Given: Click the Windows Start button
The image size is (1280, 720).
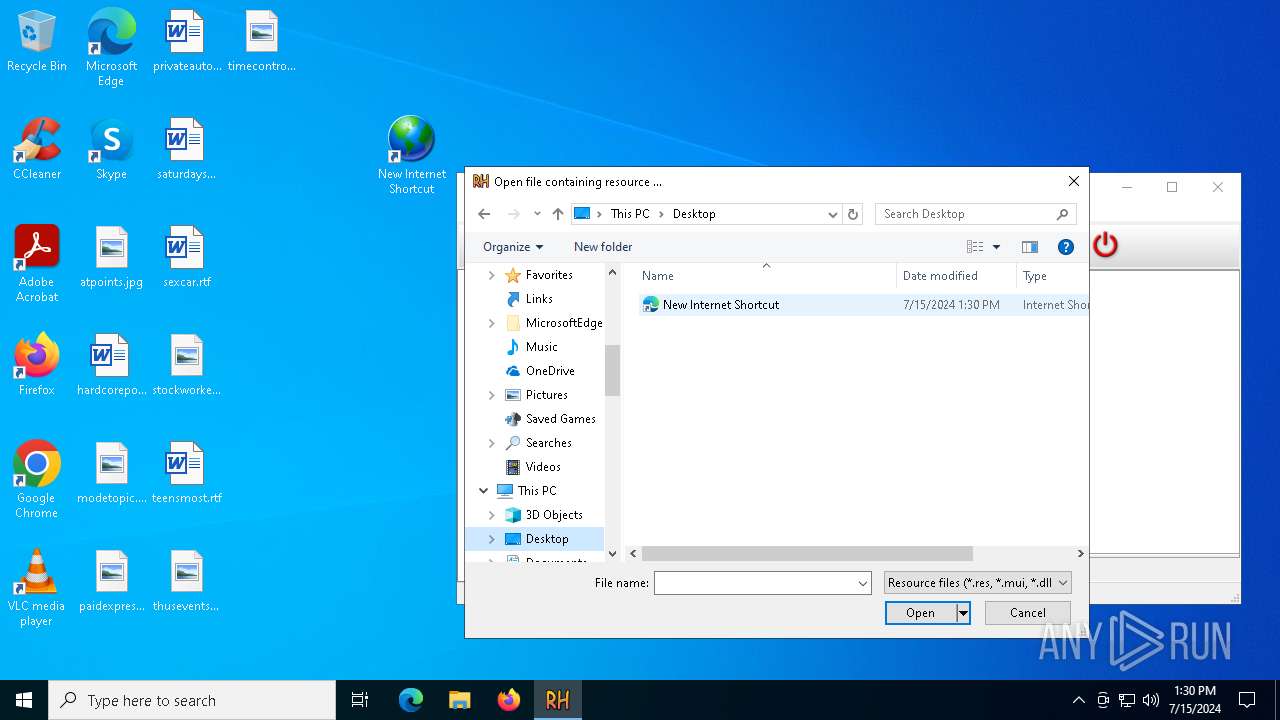Looking at the screenshot, I should [24, 700].
